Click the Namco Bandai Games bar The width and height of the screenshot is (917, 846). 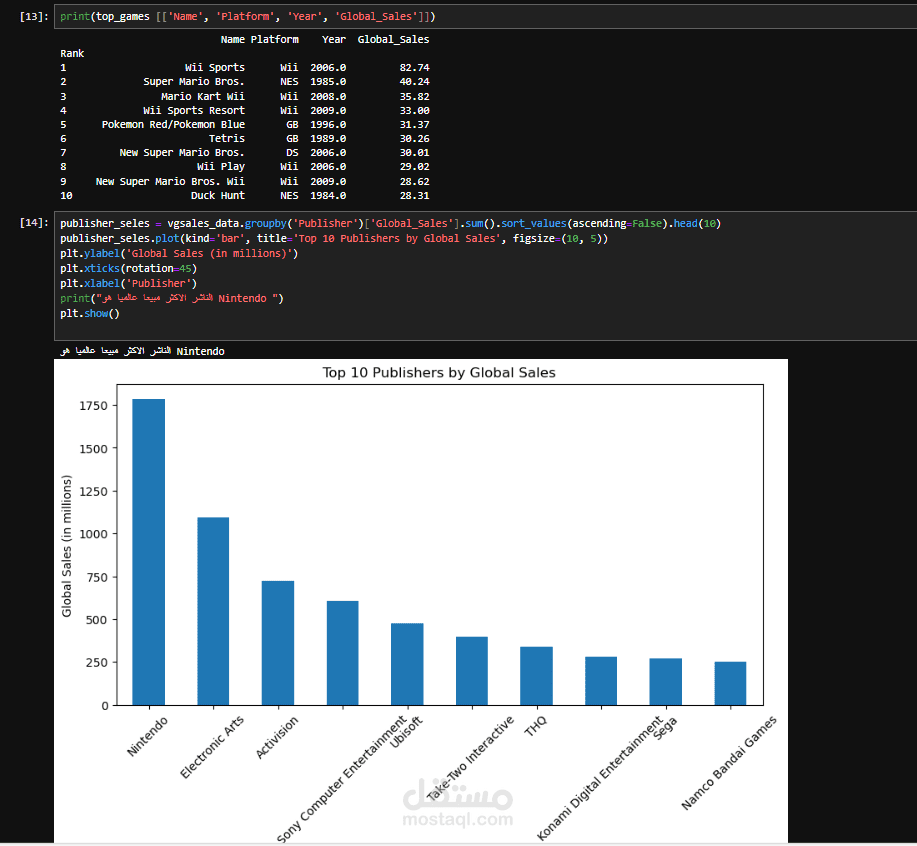click(x=730, y=683)
